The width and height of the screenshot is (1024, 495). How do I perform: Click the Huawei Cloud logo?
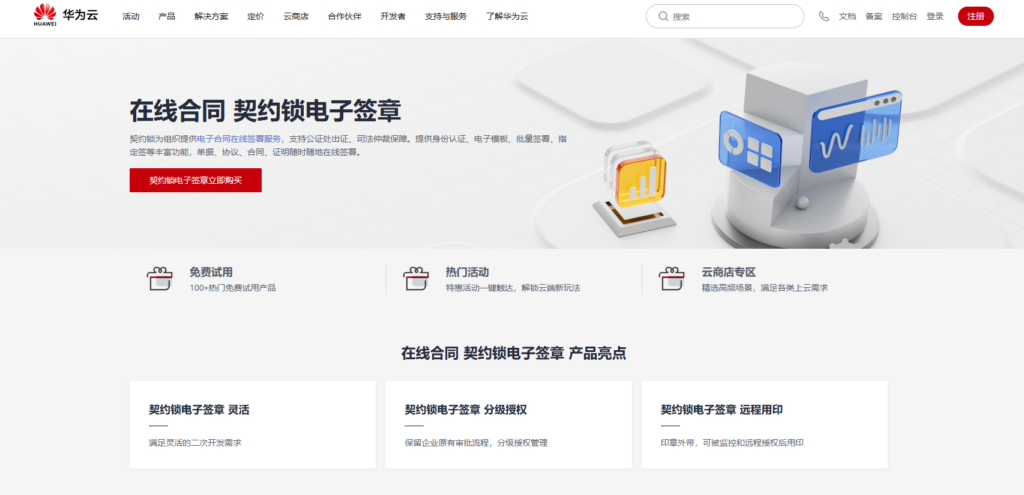pos(65,16)
